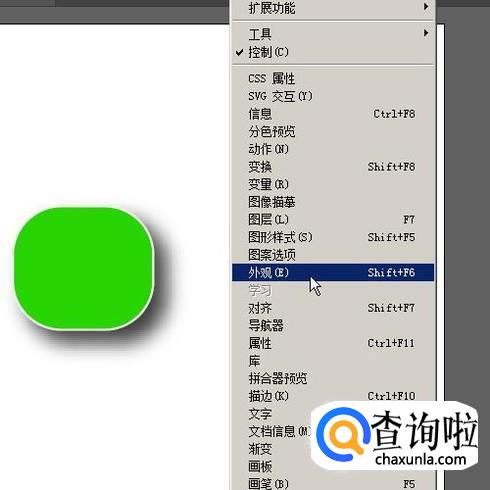
Task: Choose 拼合器预览 flattener preview entry
Action: (x=333, y=378)
